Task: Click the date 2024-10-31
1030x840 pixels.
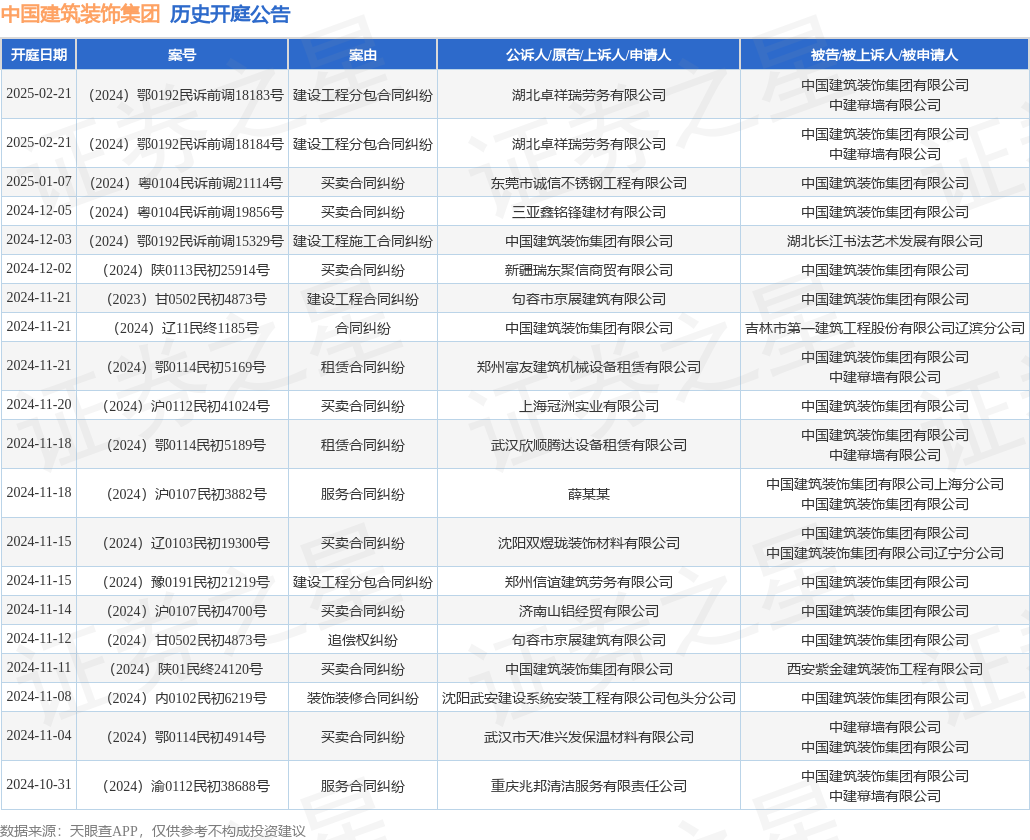Action: coord(39,784)
